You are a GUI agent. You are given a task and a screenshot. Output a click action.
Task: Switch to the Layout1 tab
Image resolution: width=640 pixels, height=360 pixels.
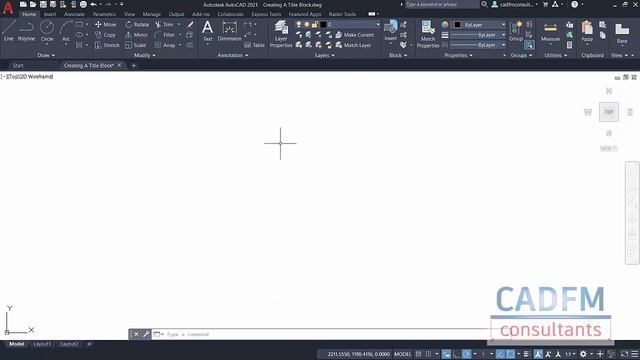tap(42, 344)
